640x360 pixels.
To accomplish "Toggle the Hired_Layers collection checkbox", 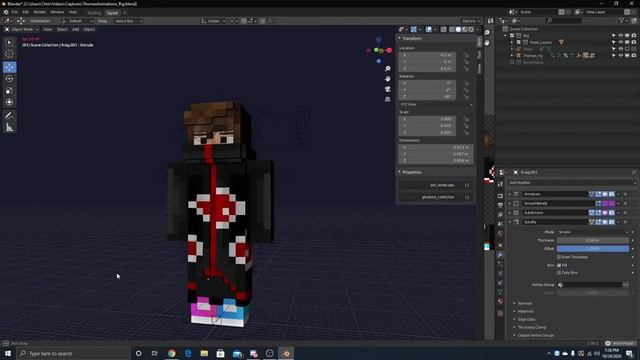I will [519, 42].
